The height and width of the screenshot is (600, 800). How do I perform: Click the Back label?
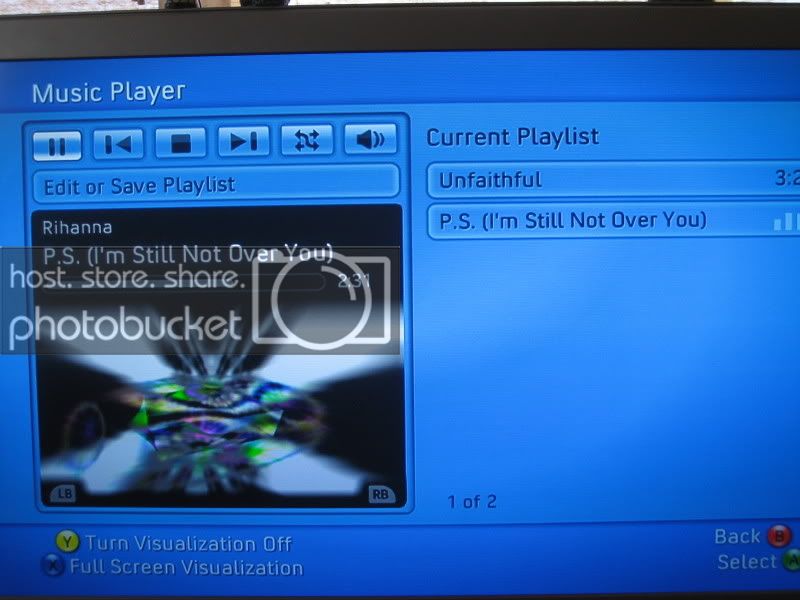click(737, 537)
